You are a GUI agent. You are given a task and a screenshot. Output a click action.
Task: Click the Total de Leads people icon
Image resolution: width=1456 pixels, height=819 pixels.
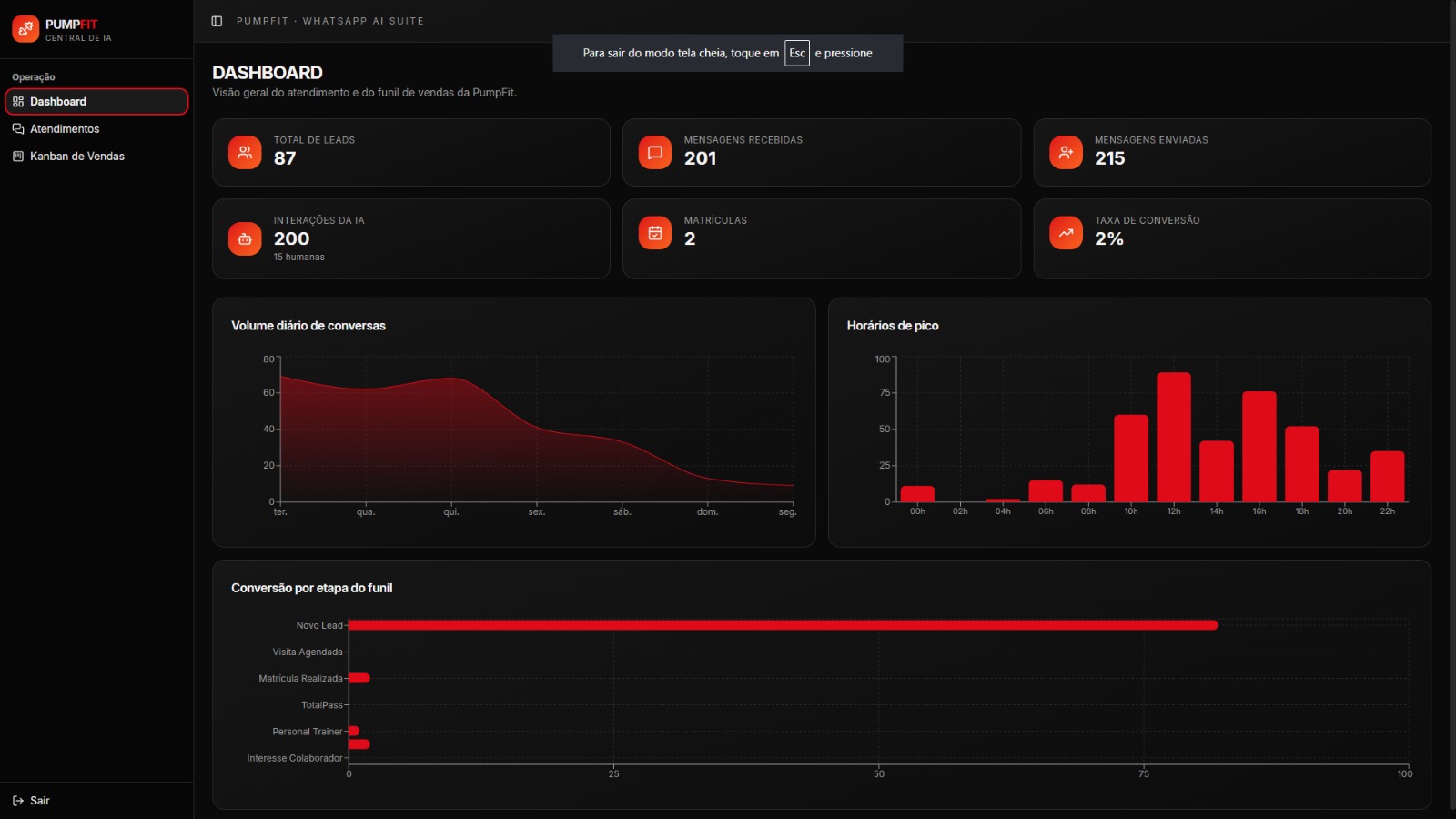[x=245, y=153]
